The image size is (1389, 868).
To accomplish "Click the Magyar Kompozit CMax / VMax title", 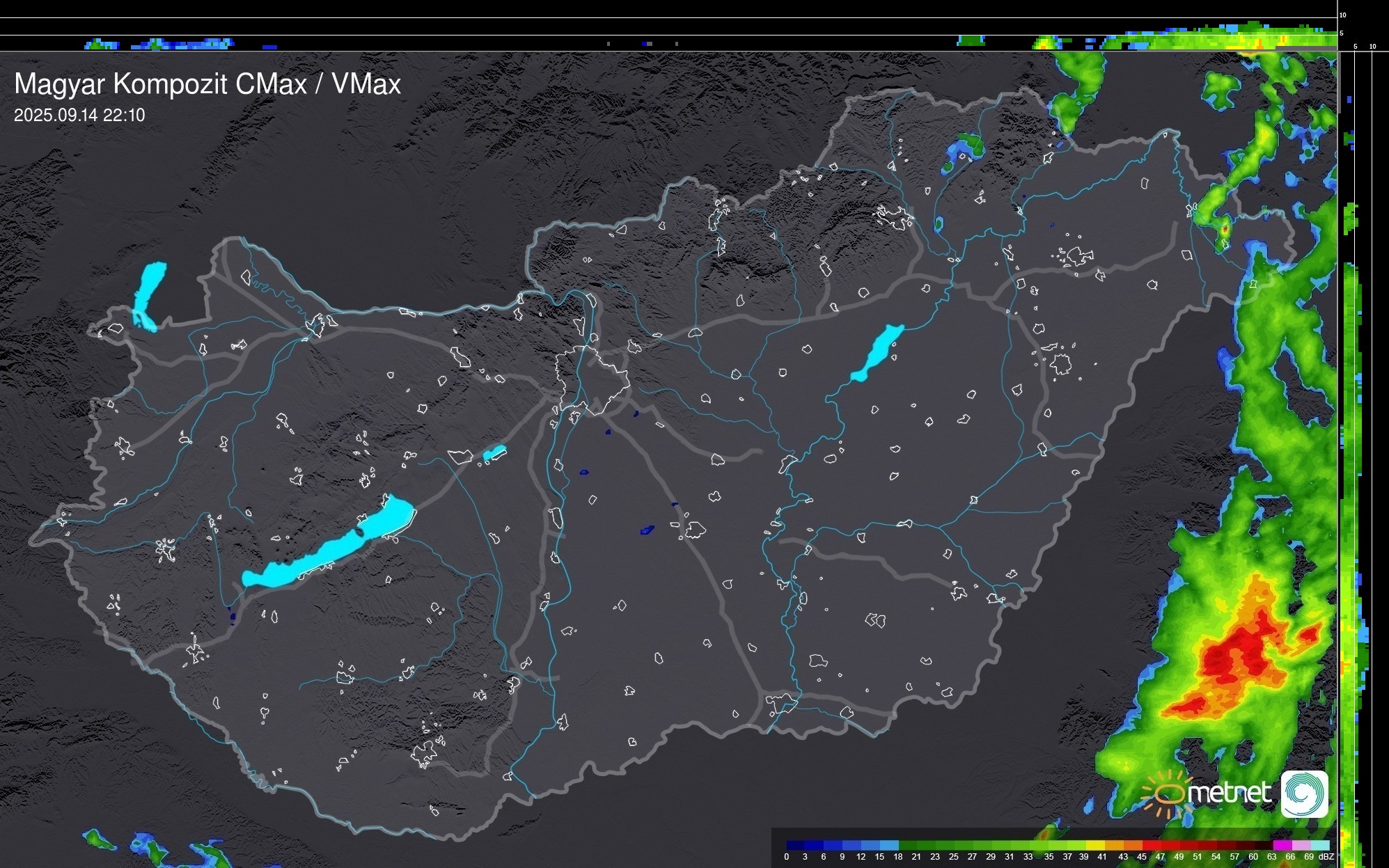I will click(x=207, y=84).
